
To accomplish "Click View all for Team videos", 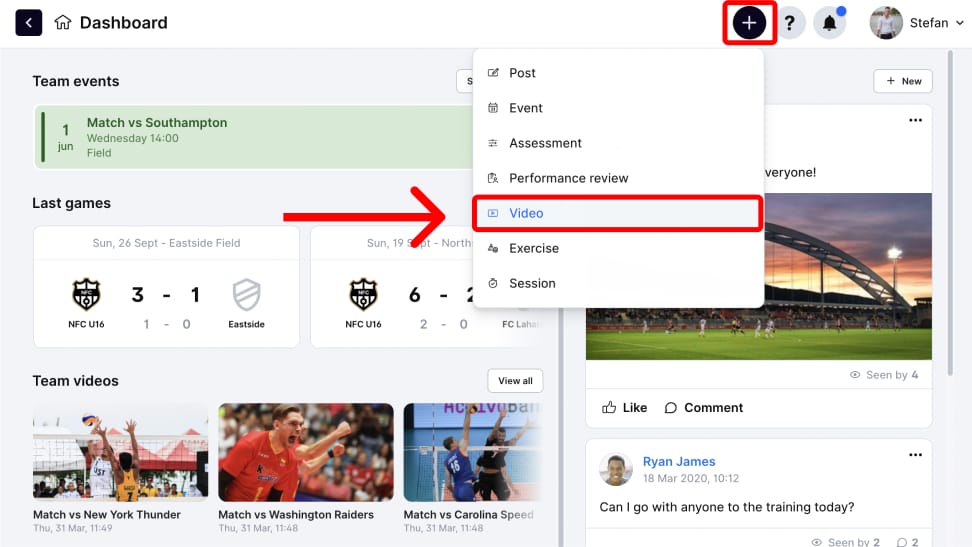I will coord(515,381).
